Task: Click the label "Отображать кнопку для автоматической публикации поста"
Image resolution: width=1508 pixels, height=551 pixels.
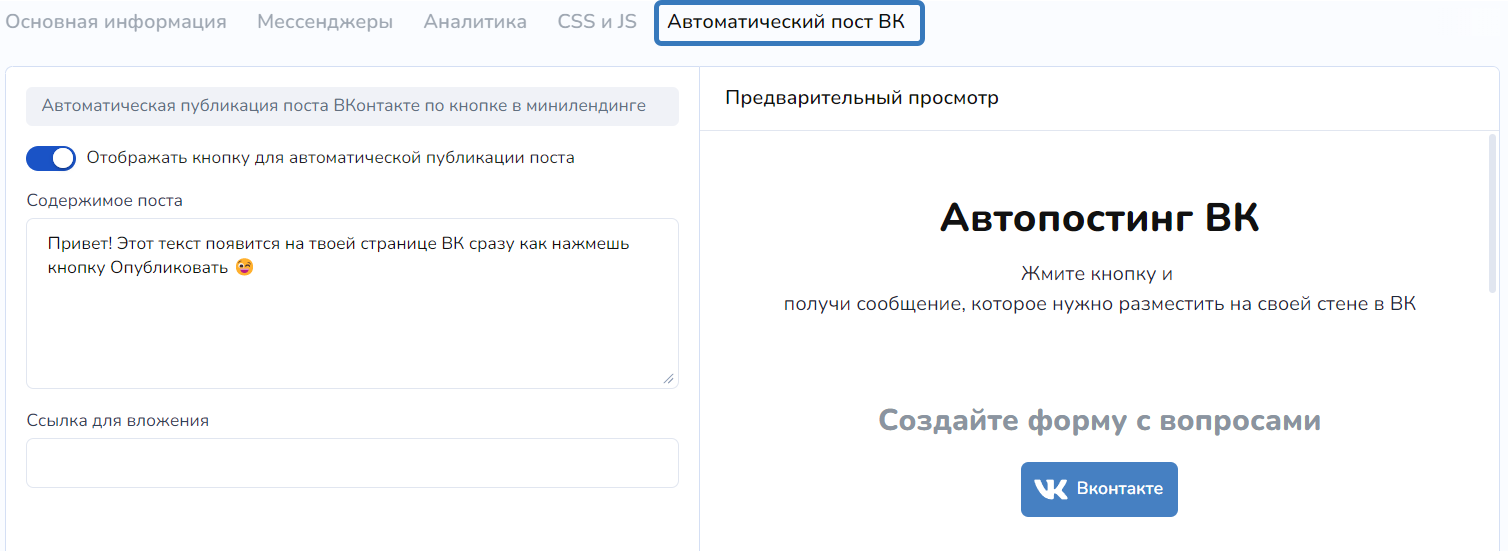Action: pos(330,158)
